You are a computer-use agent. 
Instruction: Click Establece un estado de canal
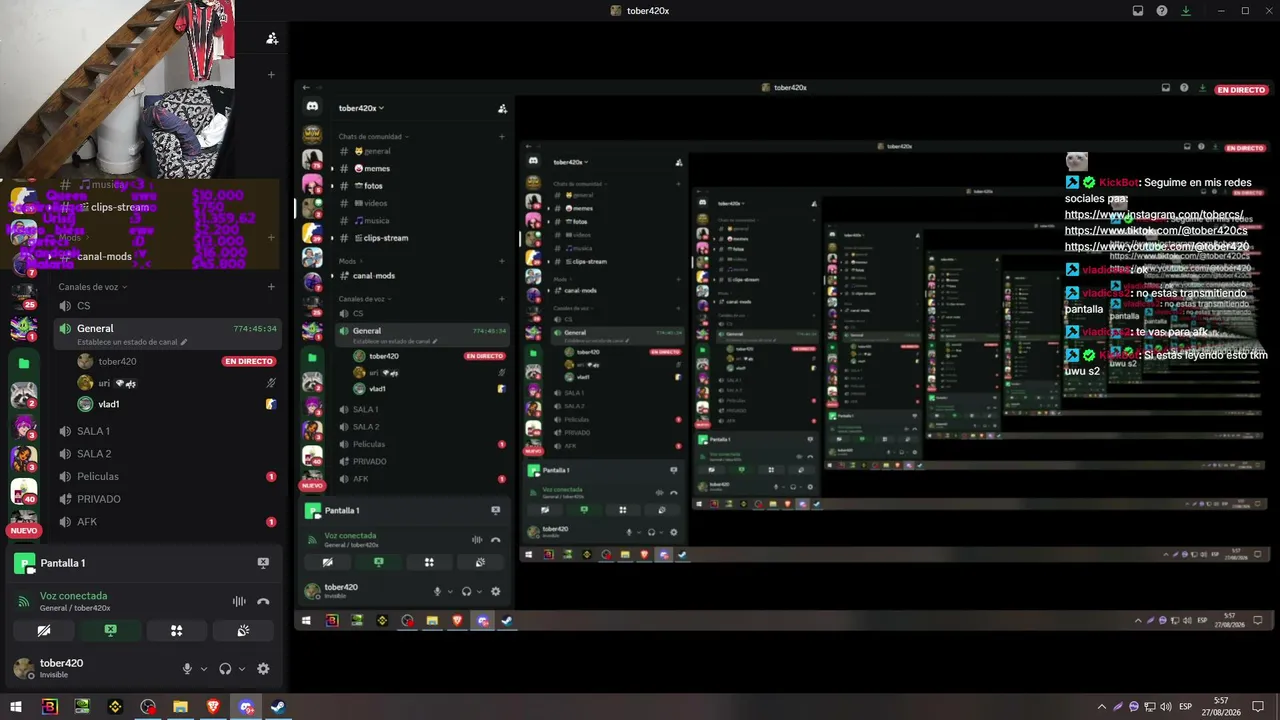click(x=132, y=342)
